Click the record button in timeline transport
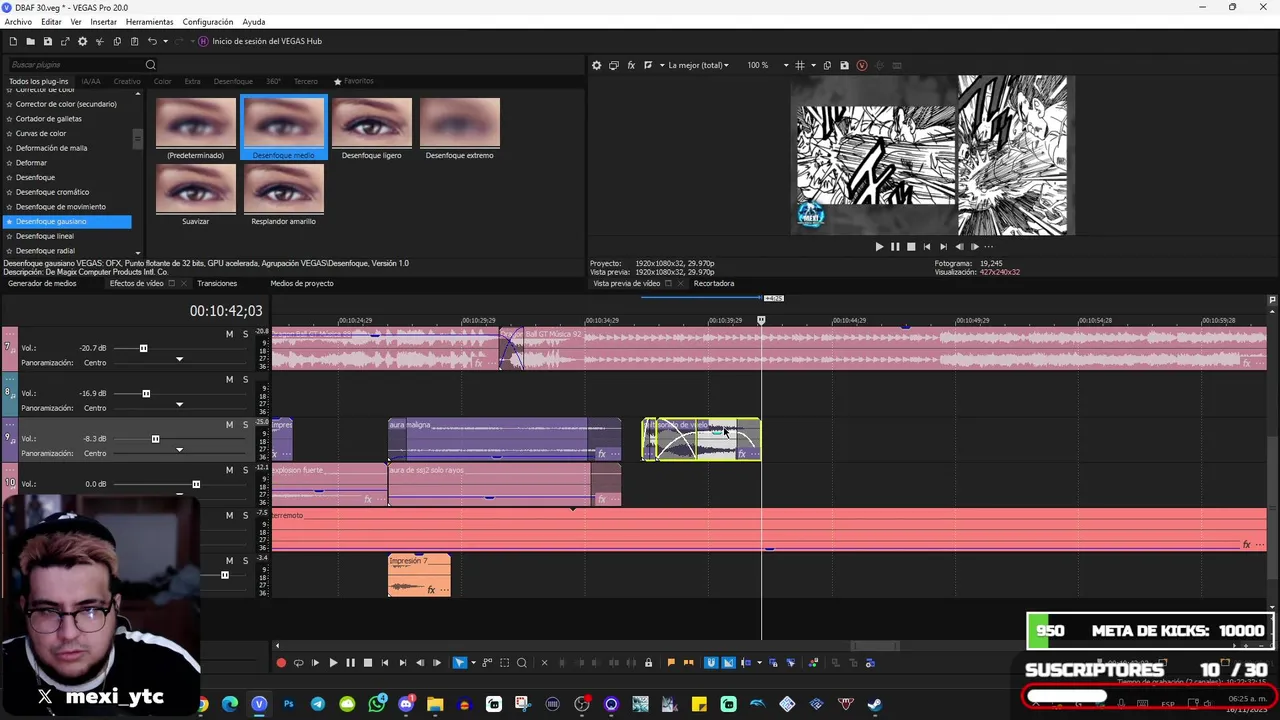 click(281, 663)
